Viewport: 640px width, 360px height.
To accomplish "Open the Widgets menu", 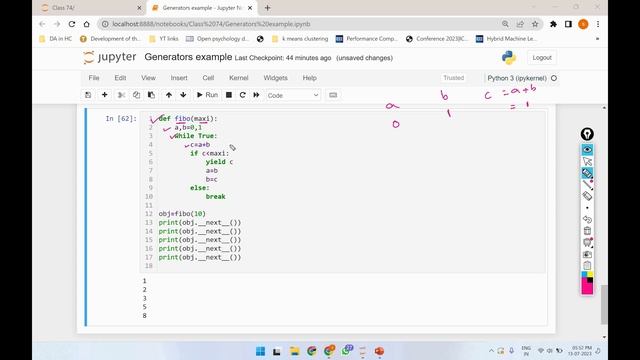I will click(276, 78).
